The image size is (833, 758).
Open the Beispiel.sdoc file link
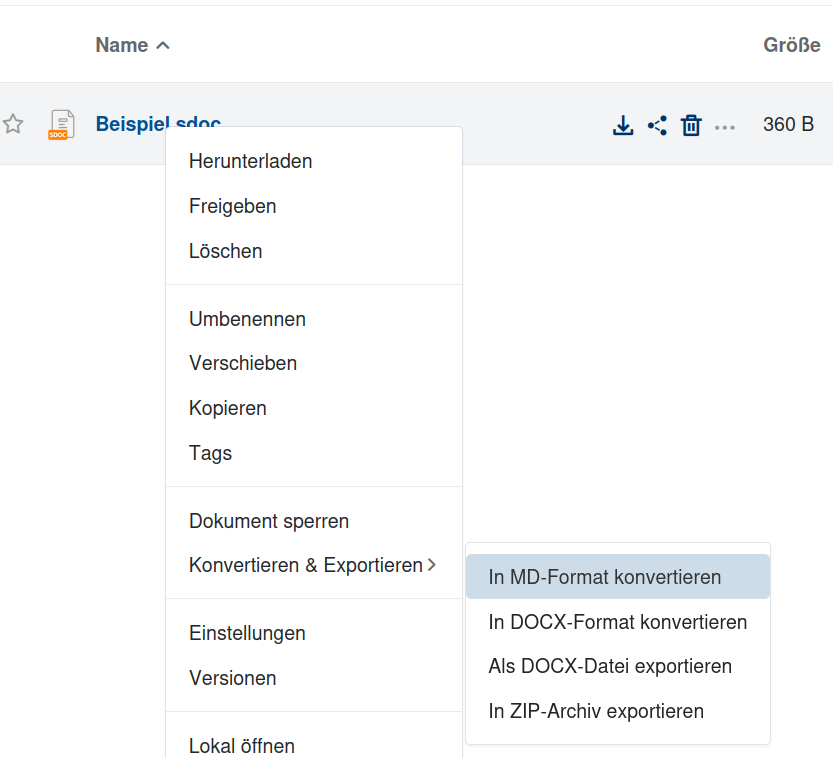130,124
